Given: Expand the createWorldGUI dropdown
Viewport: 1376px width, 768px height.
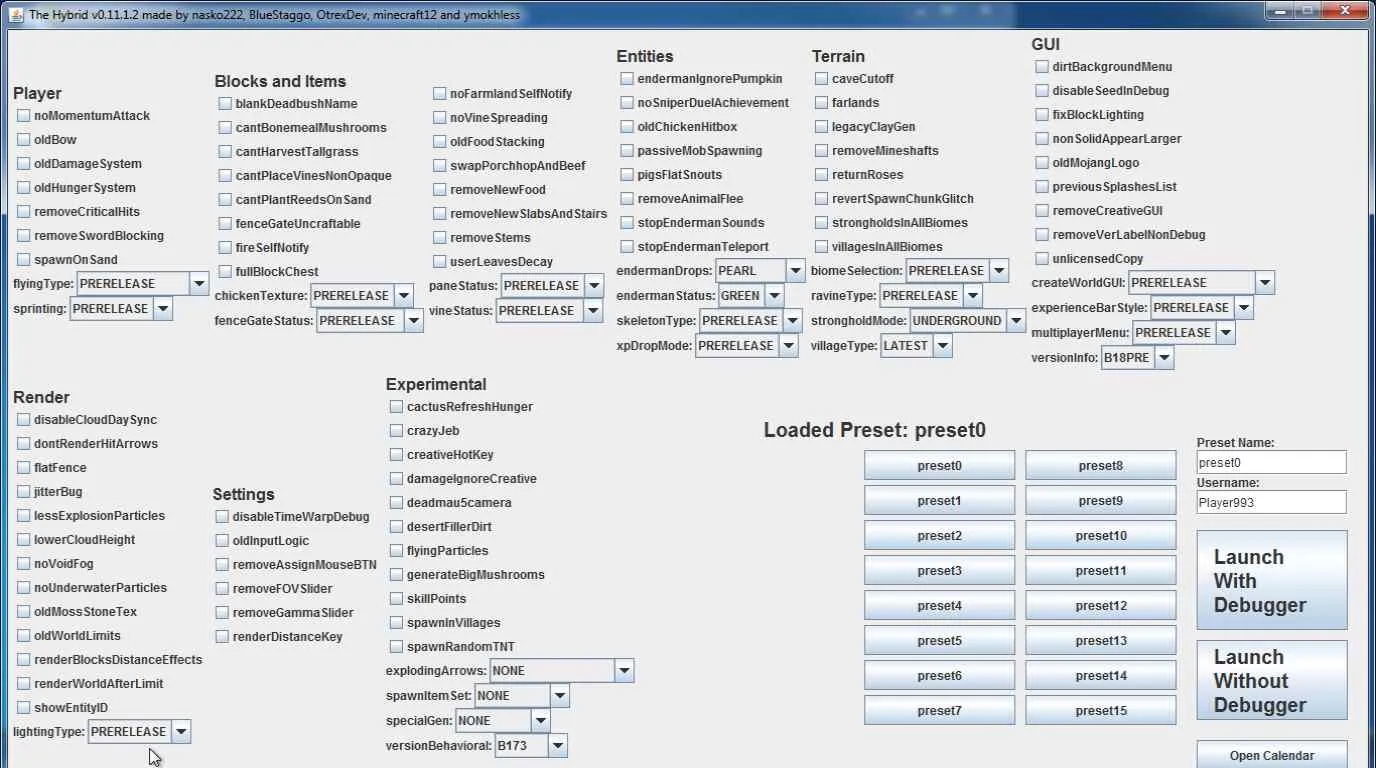Looking at the screenshot, I should coord(1201,283).
